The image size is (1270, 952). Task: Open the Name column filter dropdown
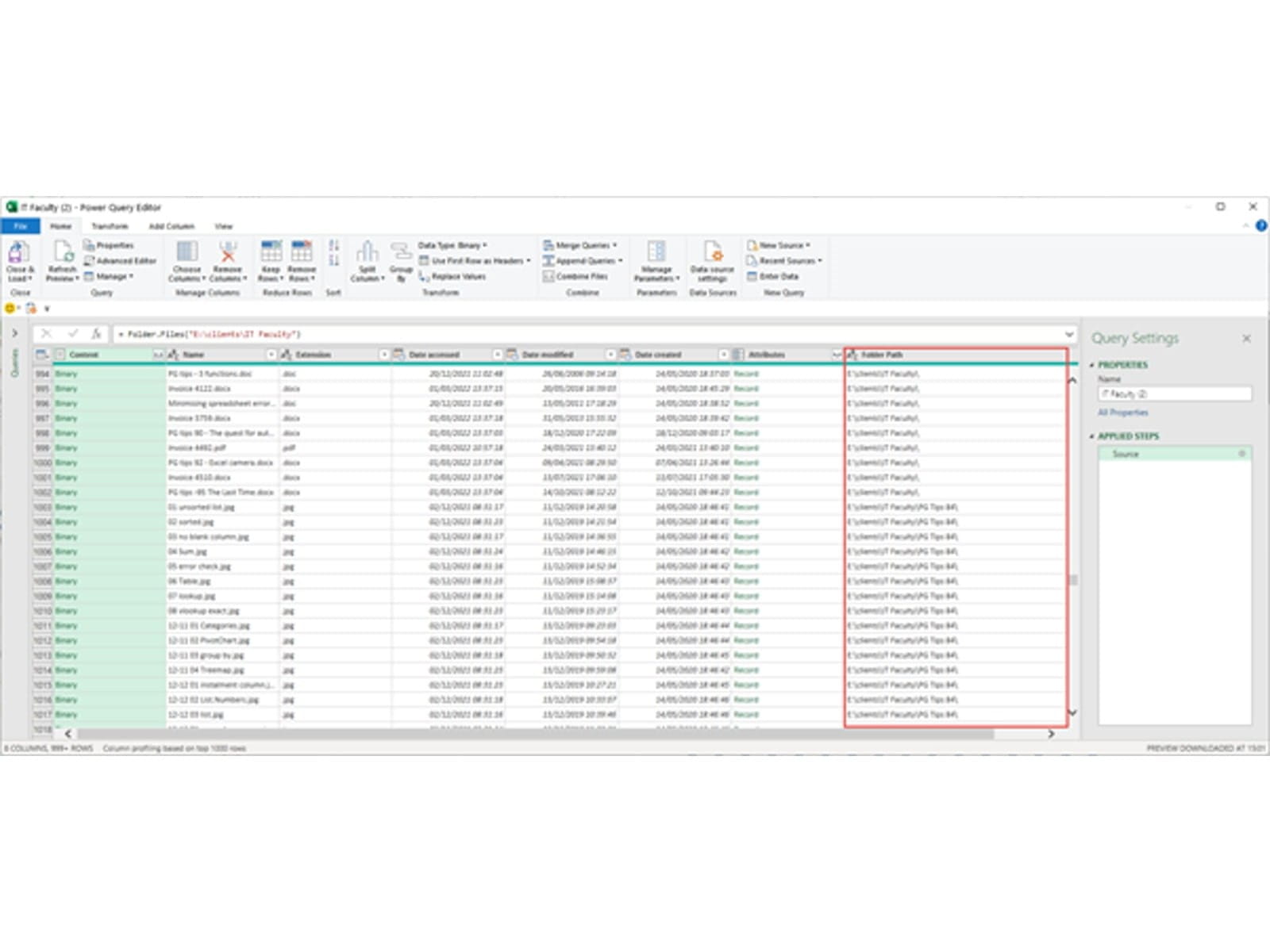271,355
